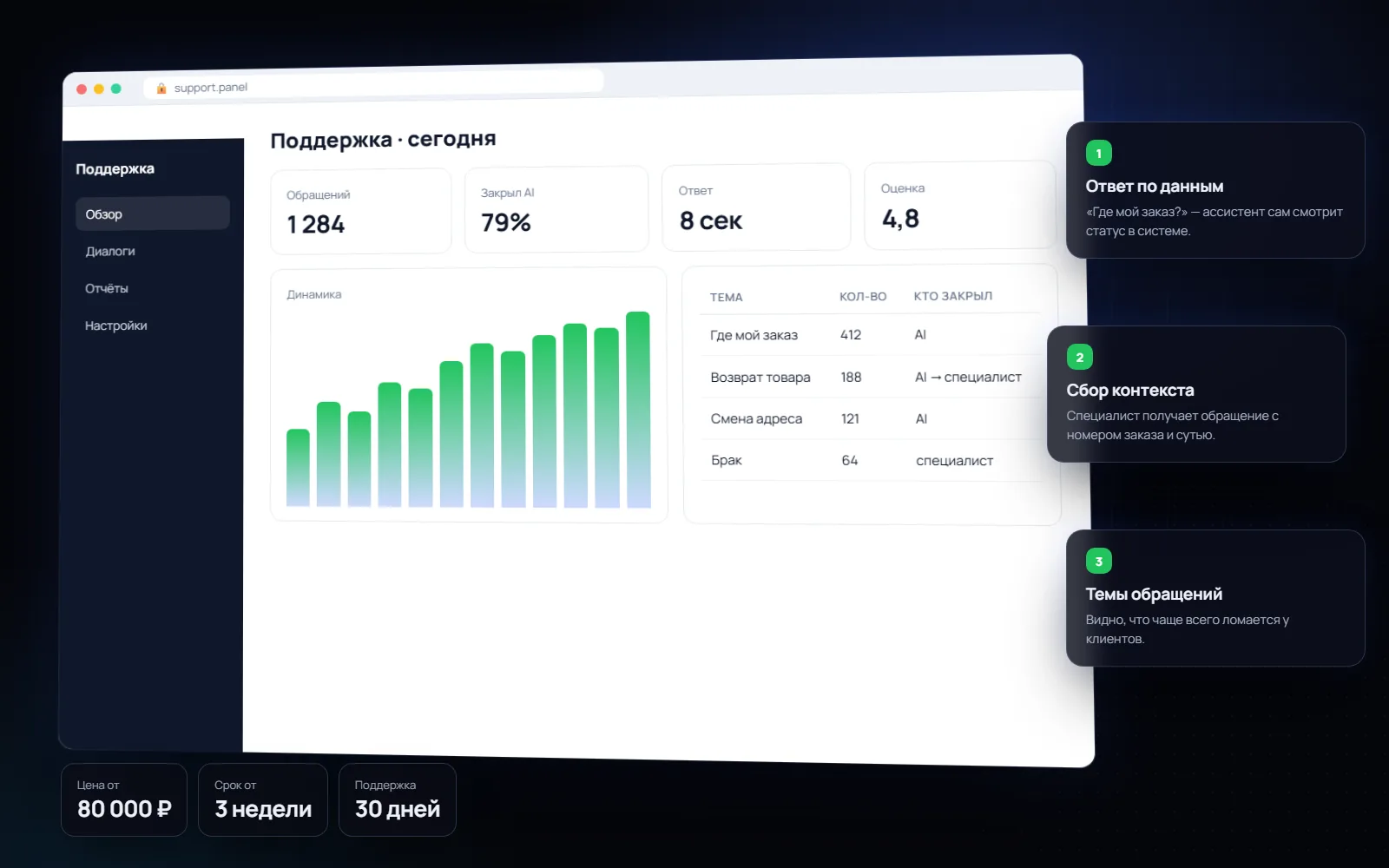Select the Возврат товара row

point(871,377)
